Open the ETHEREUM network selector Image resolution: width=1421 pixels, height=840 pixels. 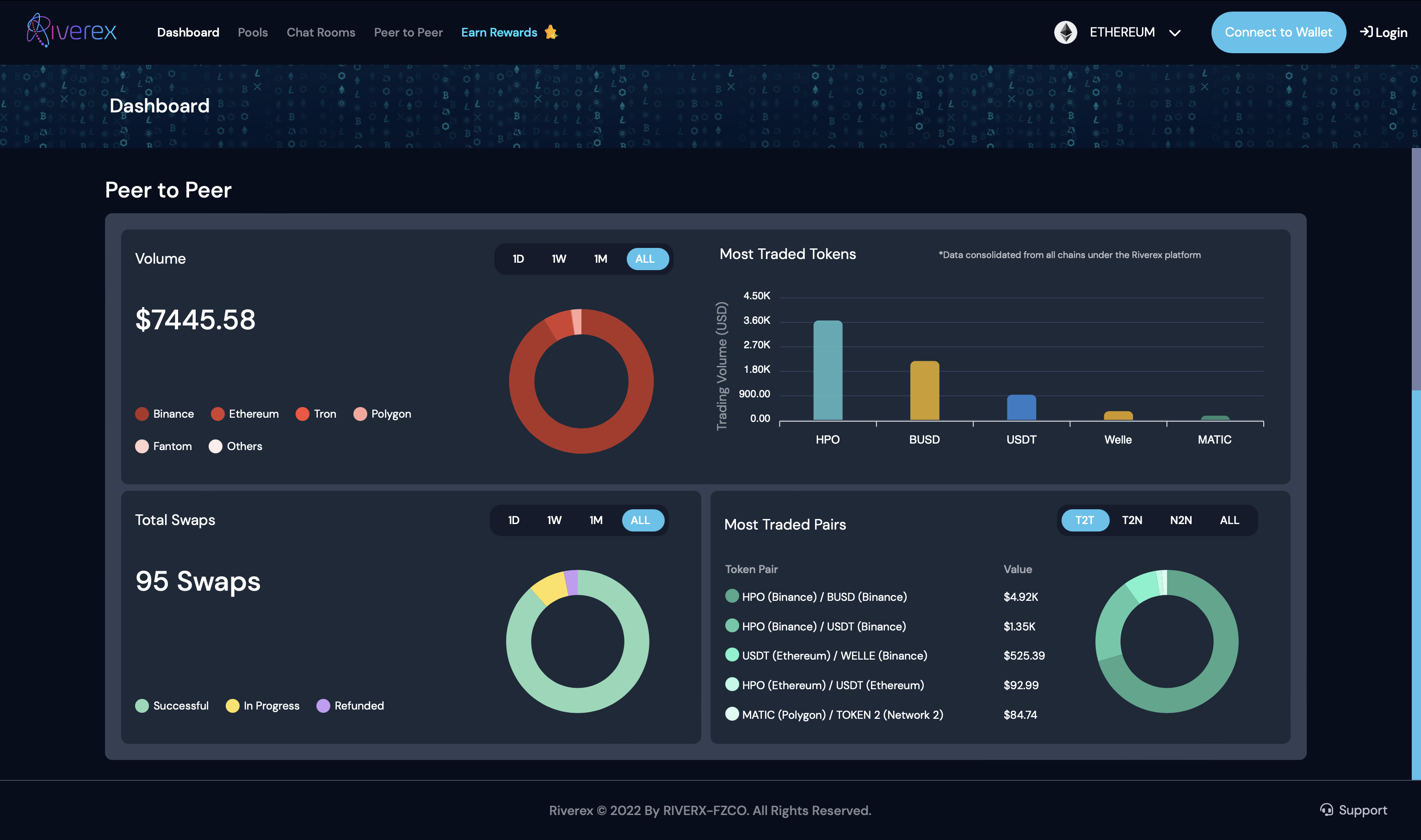[1117, 32]
